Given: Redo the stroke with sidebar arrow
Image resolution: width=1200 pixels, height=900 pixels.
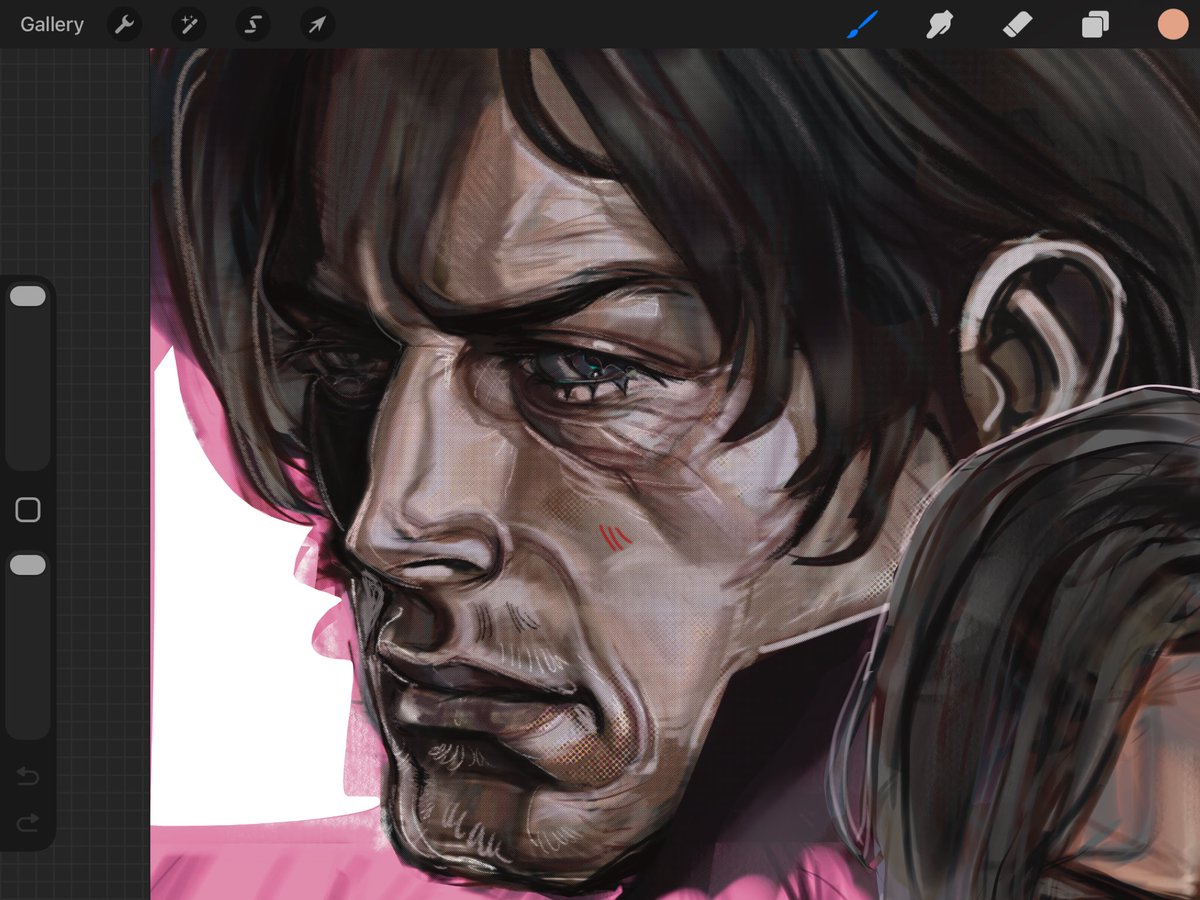Looking at the screenshot, I should tap(28, 822).
